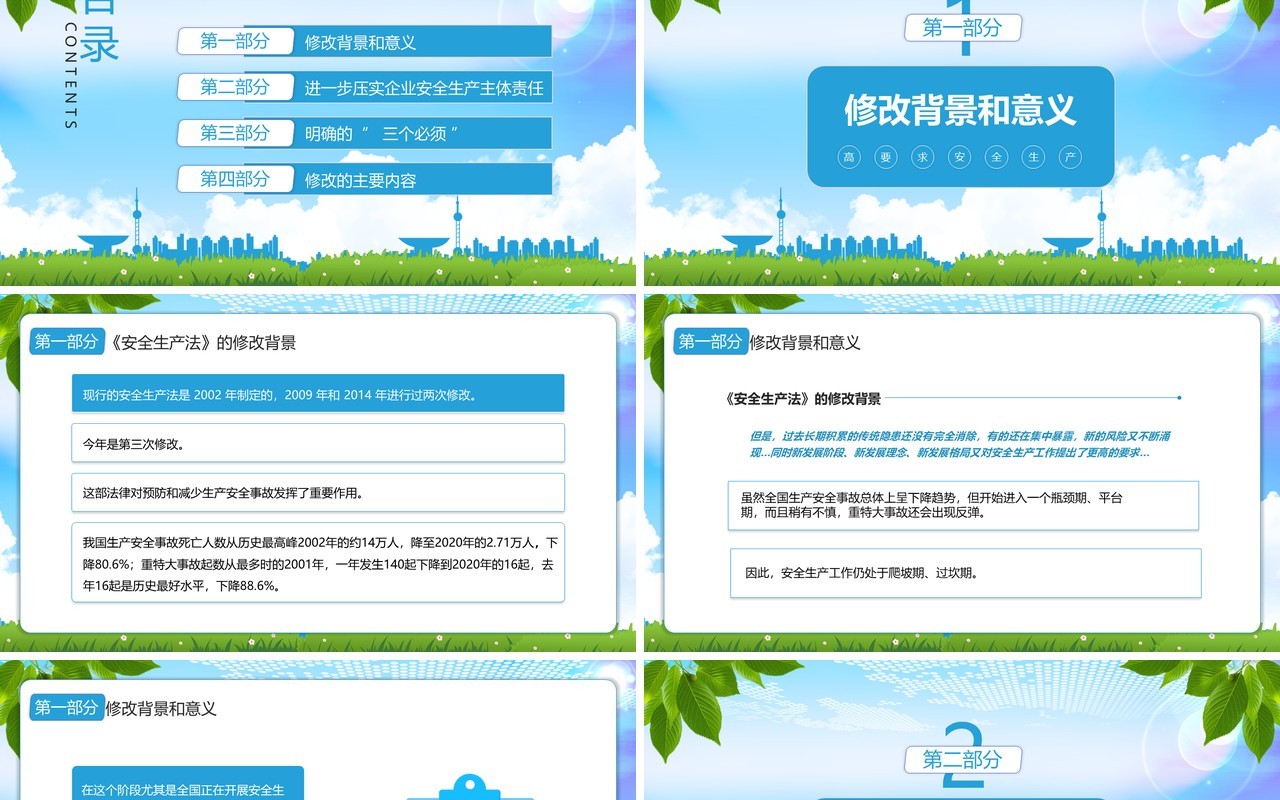The image size is (1280, 800).
Task: Click the italic blue paragraph starting 但是,过去长期积累
Action: coord(960,444)
